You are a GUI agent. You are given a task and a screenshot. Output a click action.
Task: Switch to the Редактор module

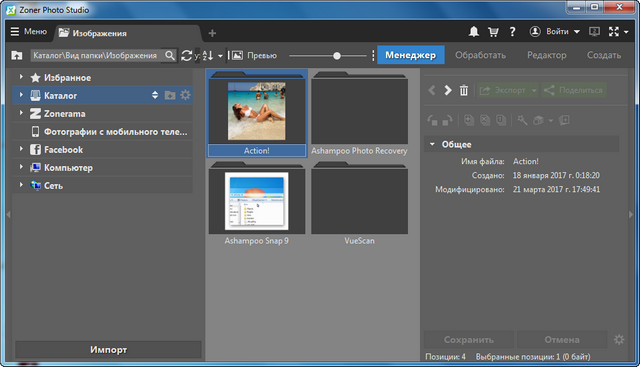[547, 55]
